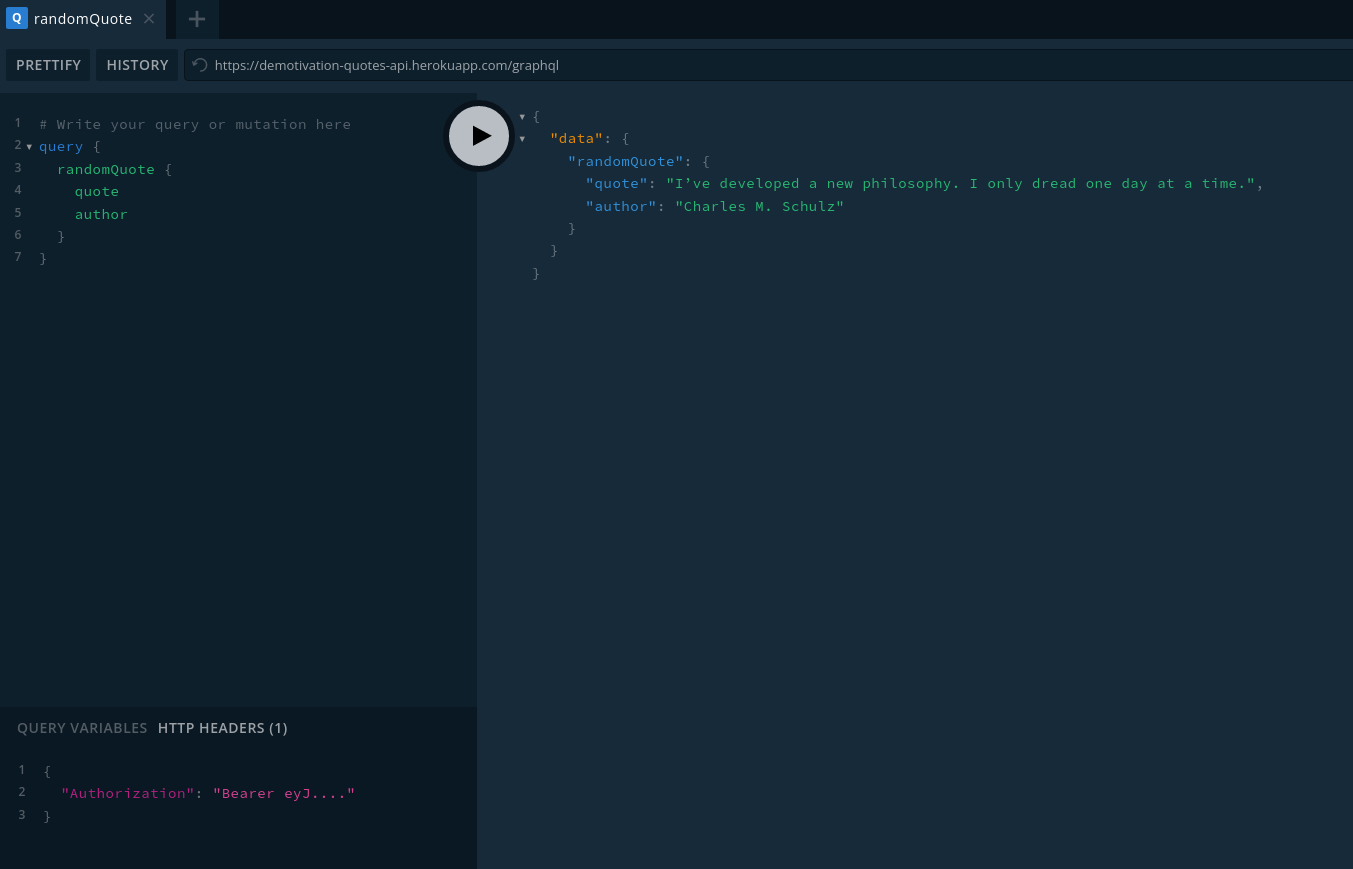
Task: Click the 'author' field on line 5
Action: click(x=101, y=215)
